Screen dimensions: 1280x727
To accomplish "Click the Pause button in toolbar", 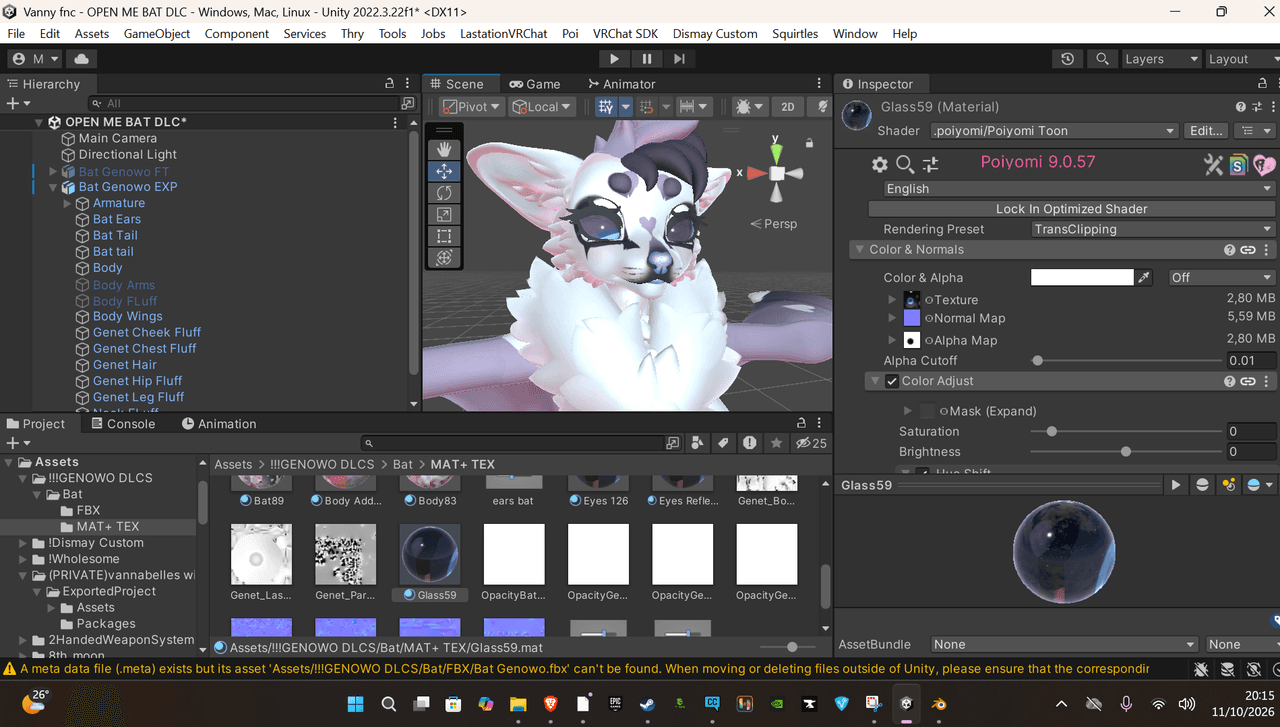I will coord(647,59).
